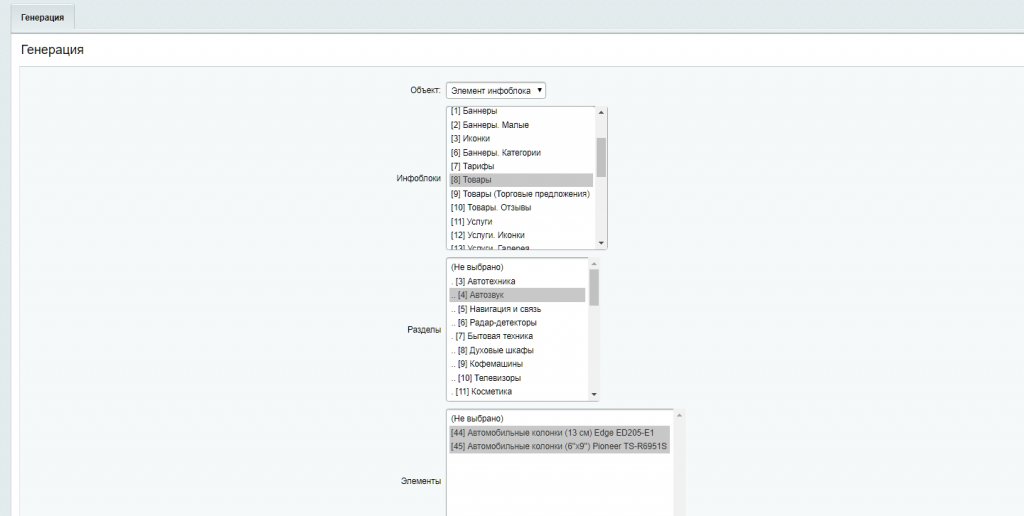Select [7] Тарифы in Инфоблоки
The width and height of the screenshot is (1024, 516).
472,166
